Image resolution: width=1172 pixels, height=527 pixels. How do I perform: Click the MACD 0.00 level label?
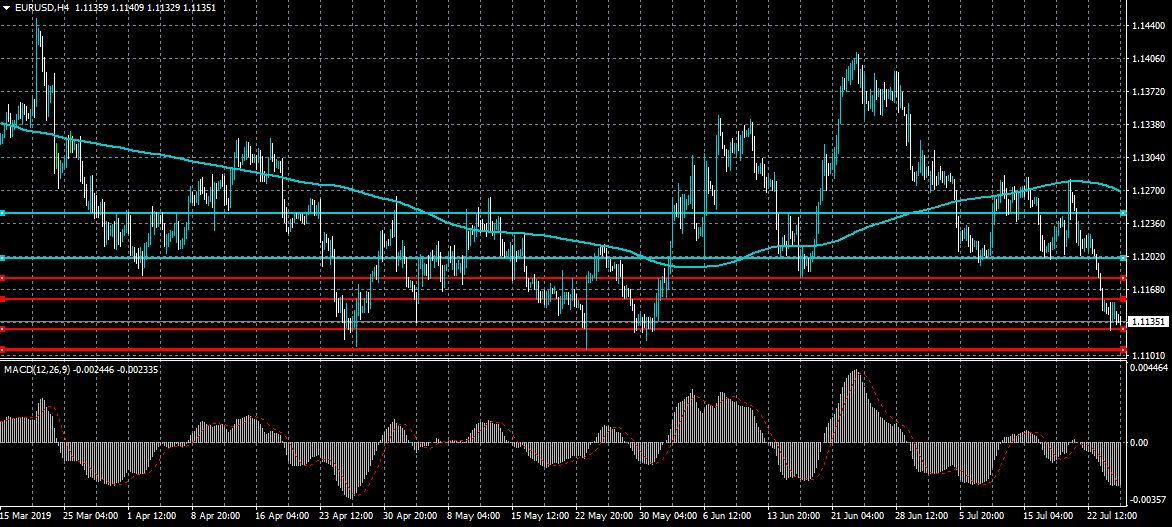point(1140,441)
